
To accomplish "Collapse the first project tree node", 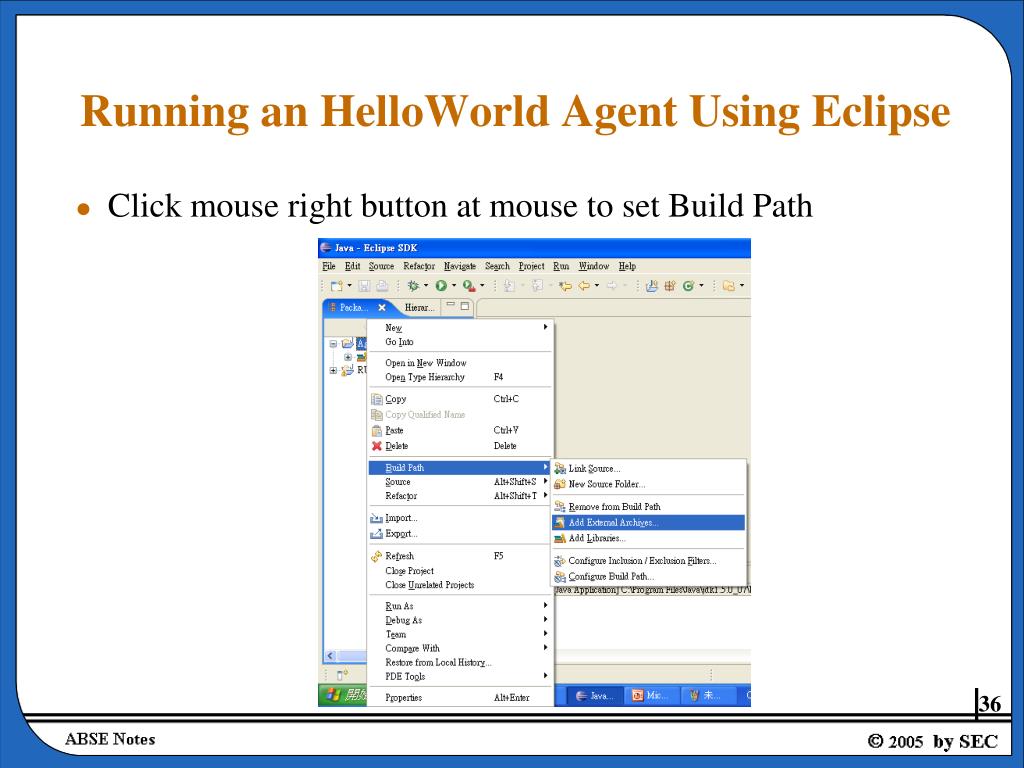I will point(333,344).
